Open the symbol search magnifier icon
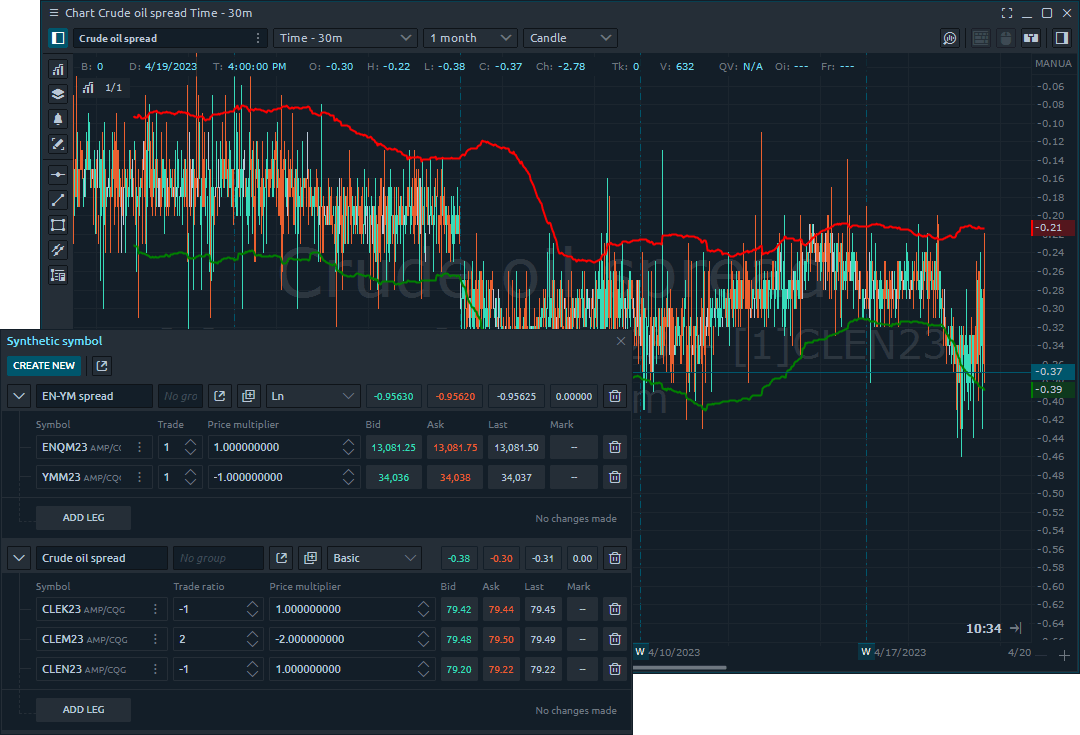1080x735 pixels. (x=948, y=37)
